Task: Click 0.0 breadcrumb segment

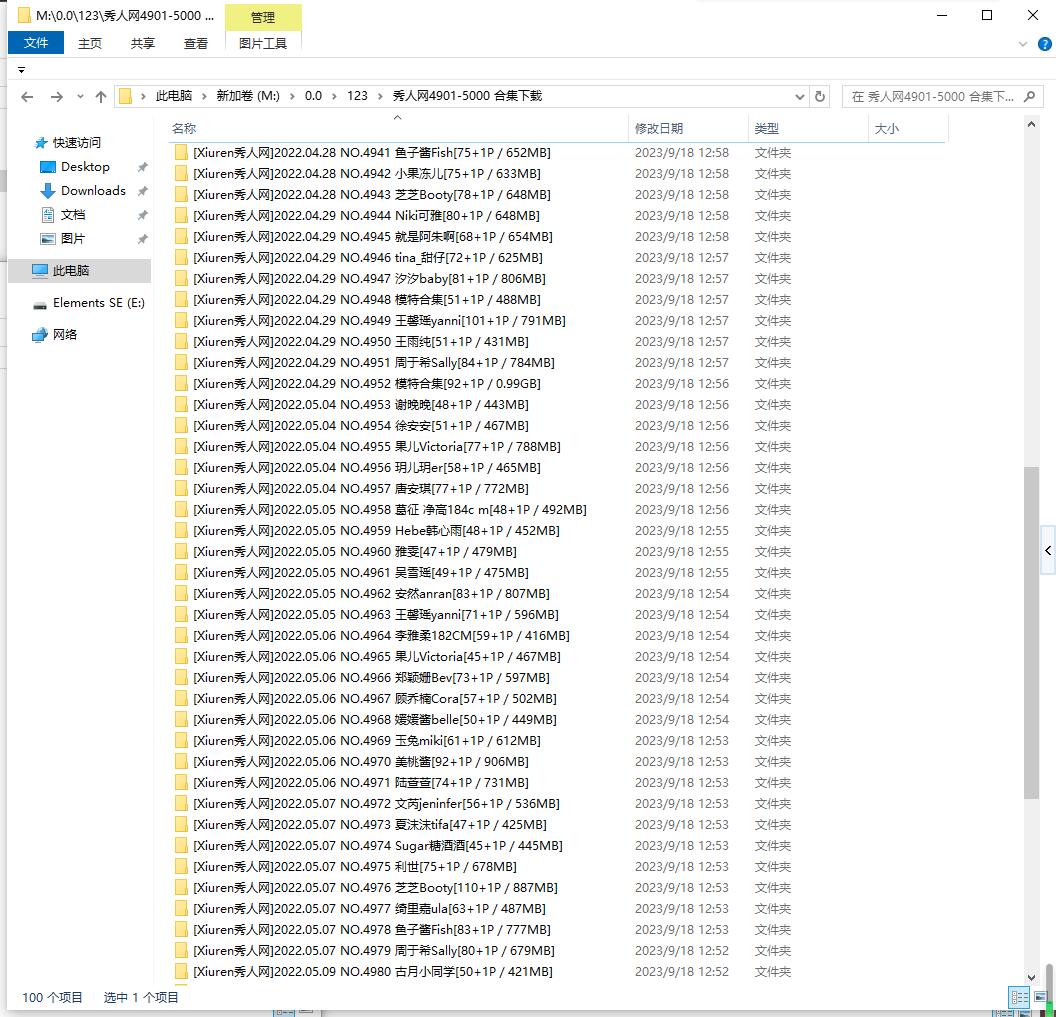Action: point(313,96)
